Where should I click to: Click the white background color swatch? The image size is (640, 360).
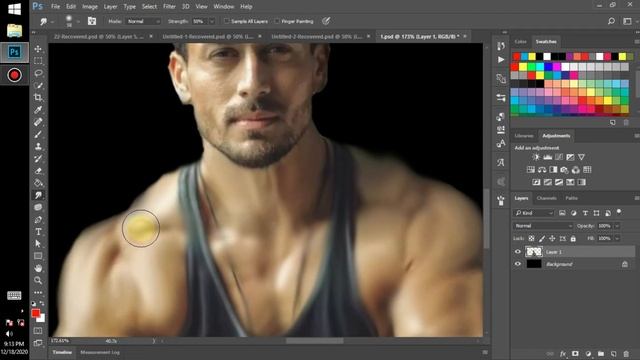(42, 318)
